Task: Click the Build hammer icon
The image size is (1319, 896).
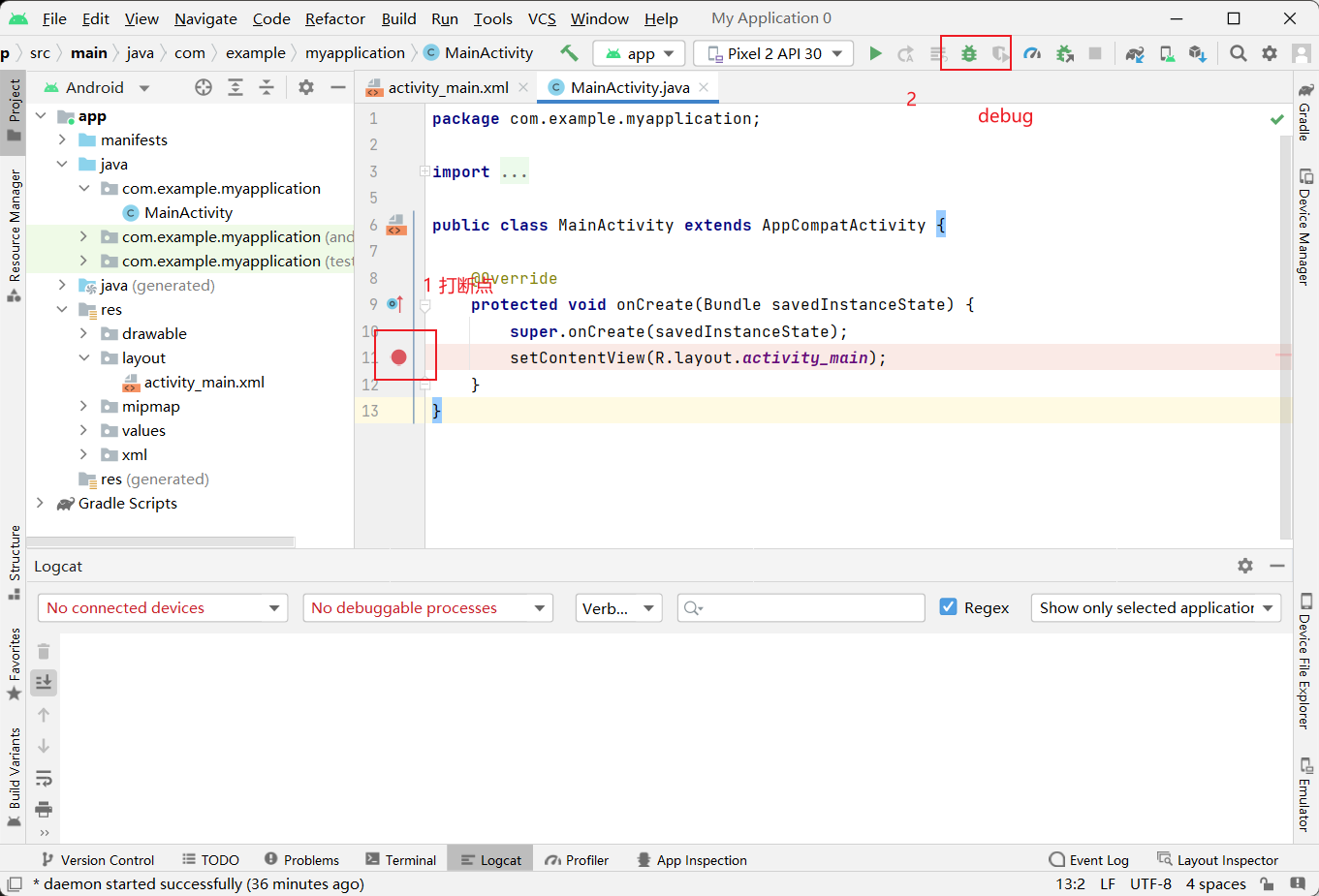Action: point(569,53)
